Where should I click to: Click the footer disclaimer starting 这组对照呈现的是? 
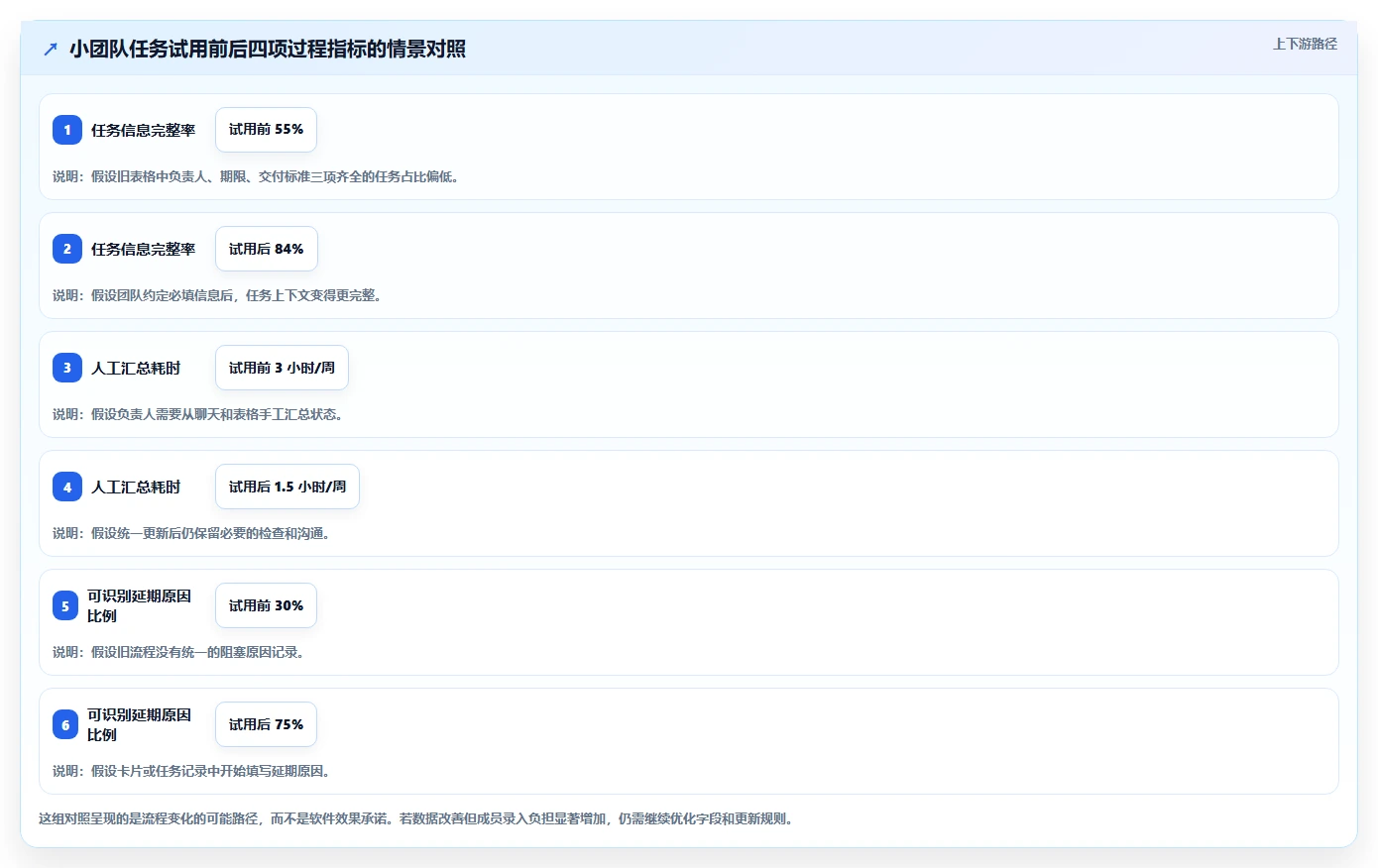(x=415, y=818)
